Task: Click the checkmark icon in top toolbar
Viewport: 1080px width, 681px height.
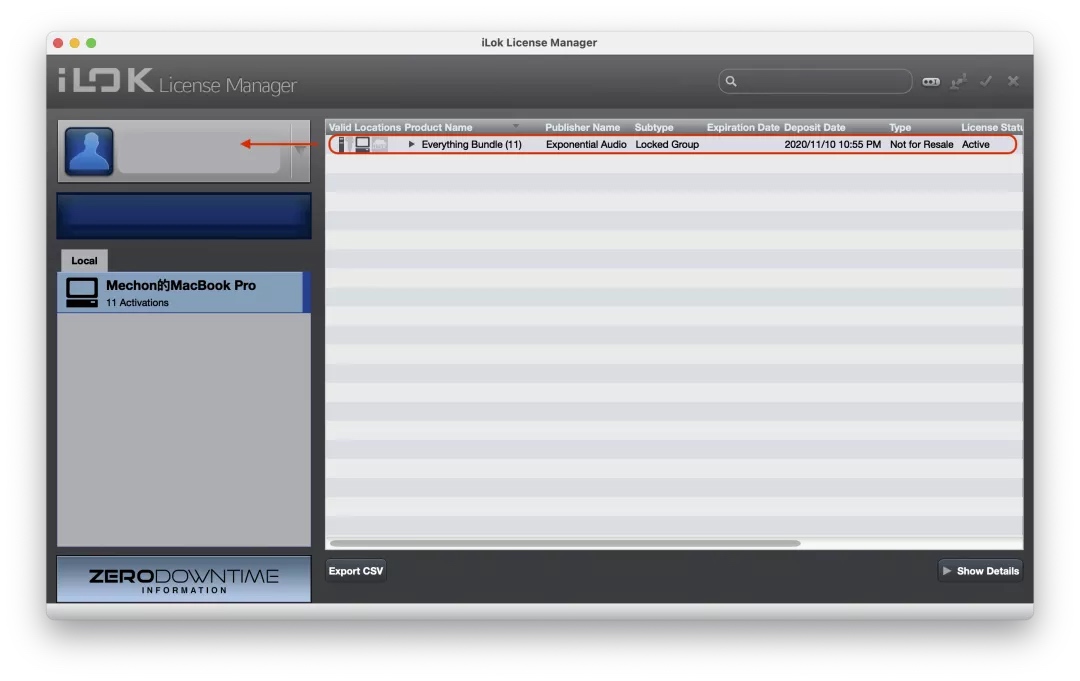Action: point(986,81)
